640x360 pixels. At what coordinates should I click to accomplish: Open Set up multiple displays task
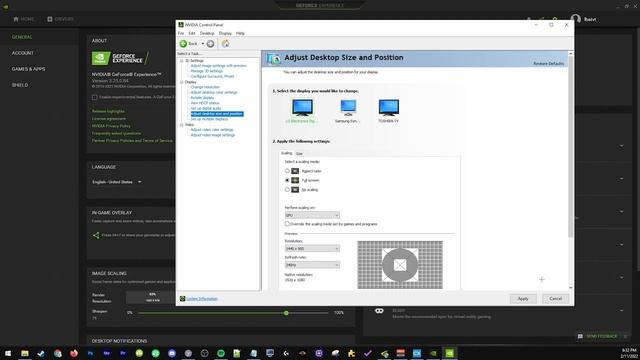(209, 119)
